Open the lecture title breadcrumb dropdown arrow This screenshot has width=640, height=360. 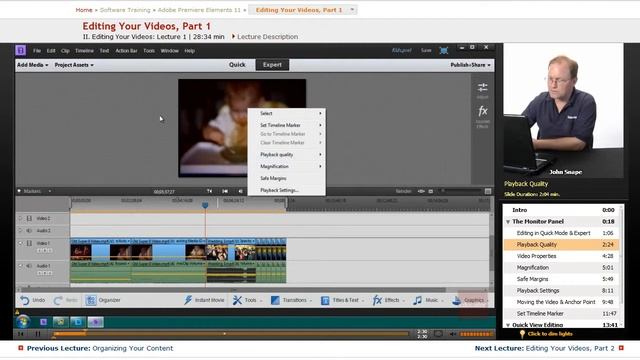[352, 9]
